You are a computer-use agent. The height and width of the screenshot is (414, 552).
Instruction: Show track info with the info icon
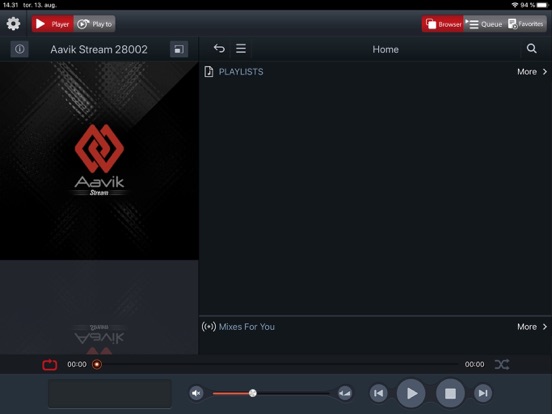click(x=19, y=49)
